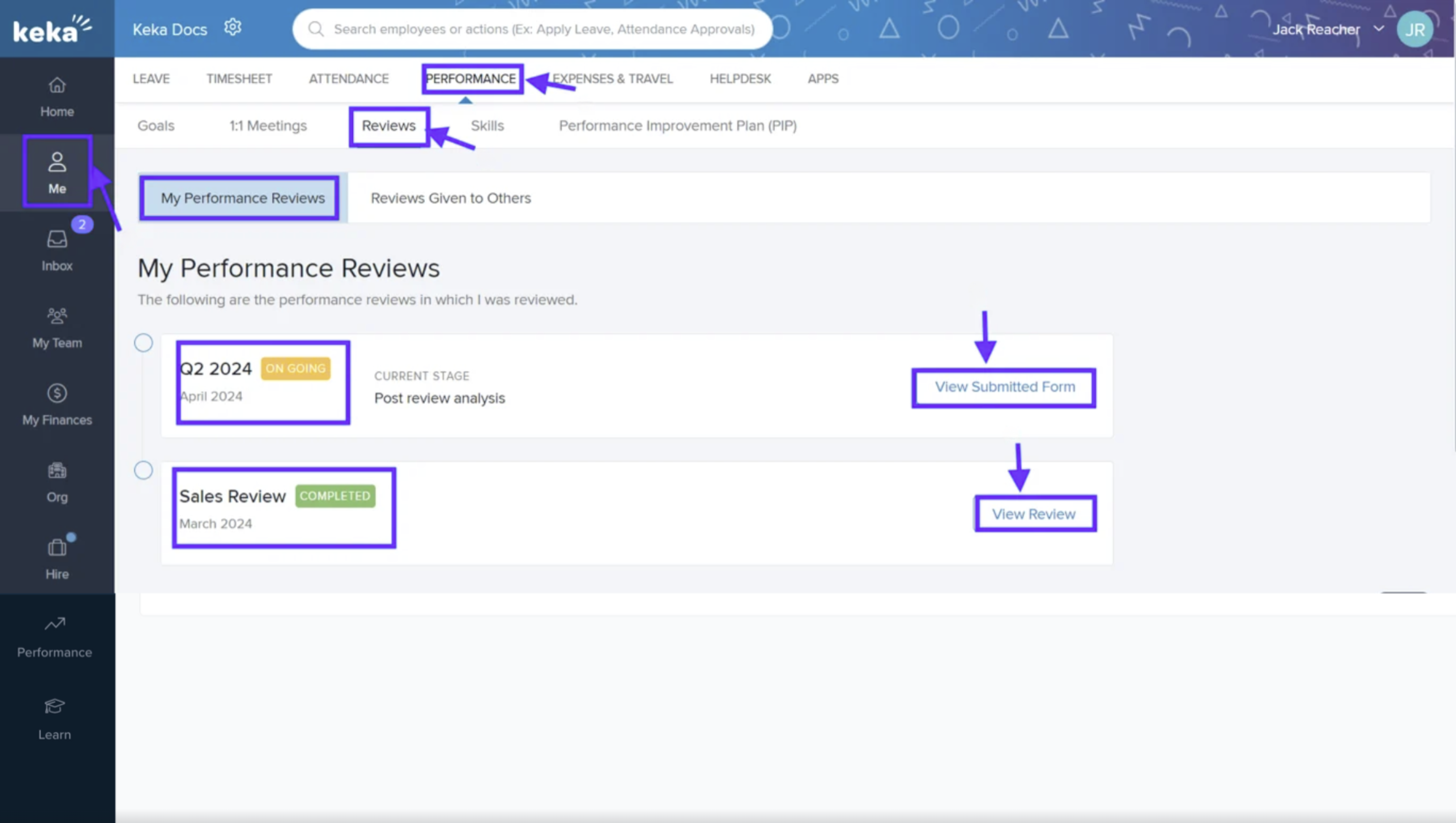
Task: Click View Submitted Form for Q2 2024
Action: 1003,388
